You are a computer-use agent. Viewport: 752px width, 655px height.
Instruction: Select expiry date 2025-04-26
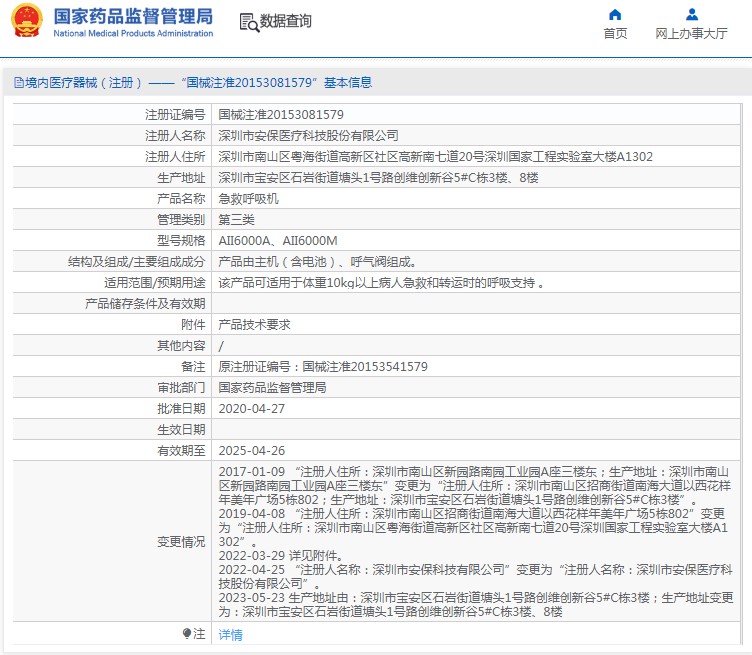coord(252,451)
